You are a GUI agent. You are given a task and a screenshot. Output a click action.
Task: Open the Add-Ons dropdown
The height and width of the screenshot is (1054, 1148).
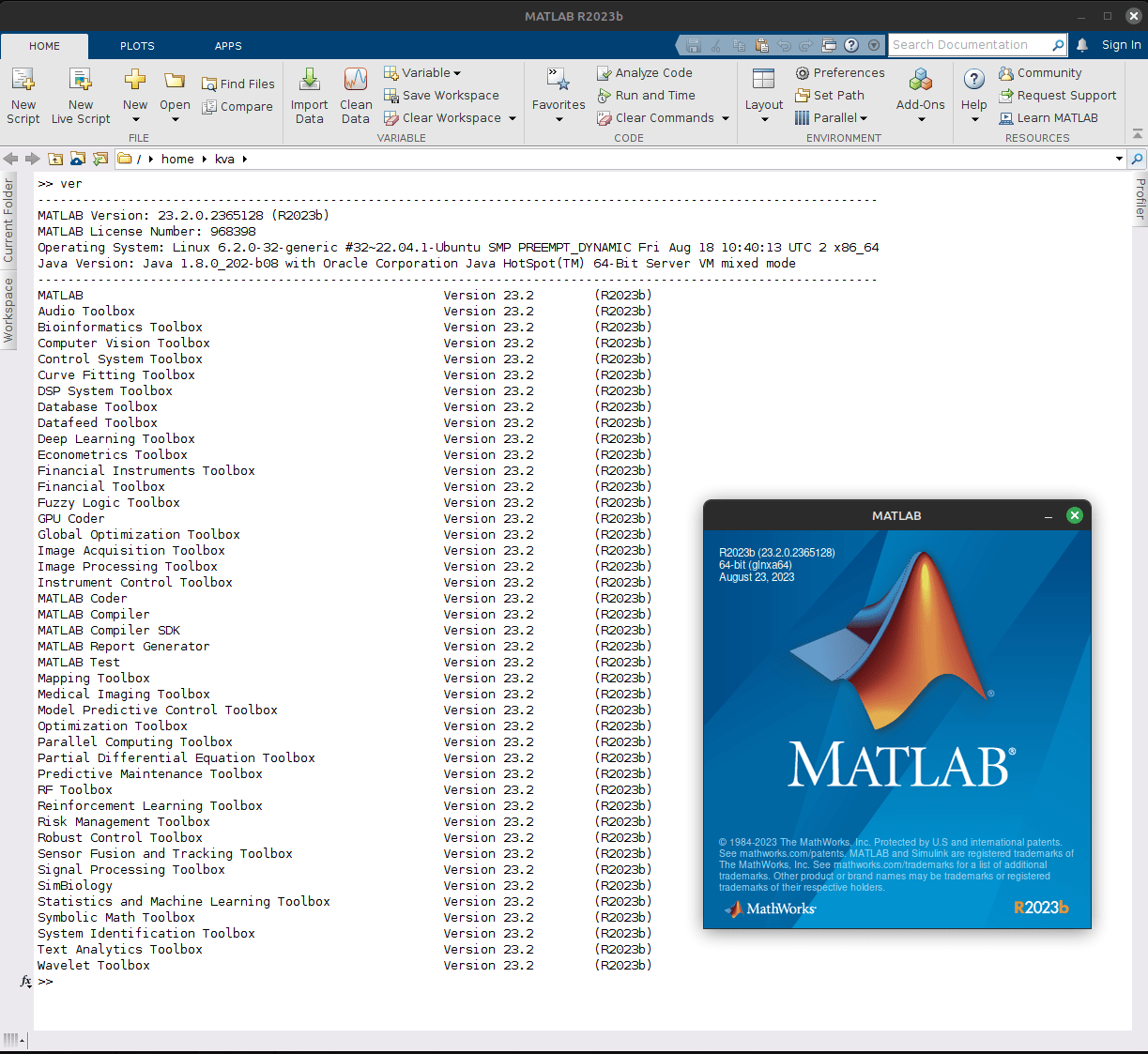921,96
